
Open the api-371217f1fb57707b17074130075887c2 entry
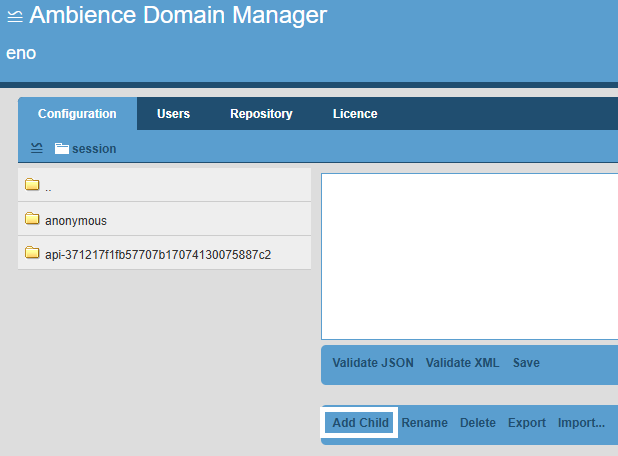(x=164, y=253)
